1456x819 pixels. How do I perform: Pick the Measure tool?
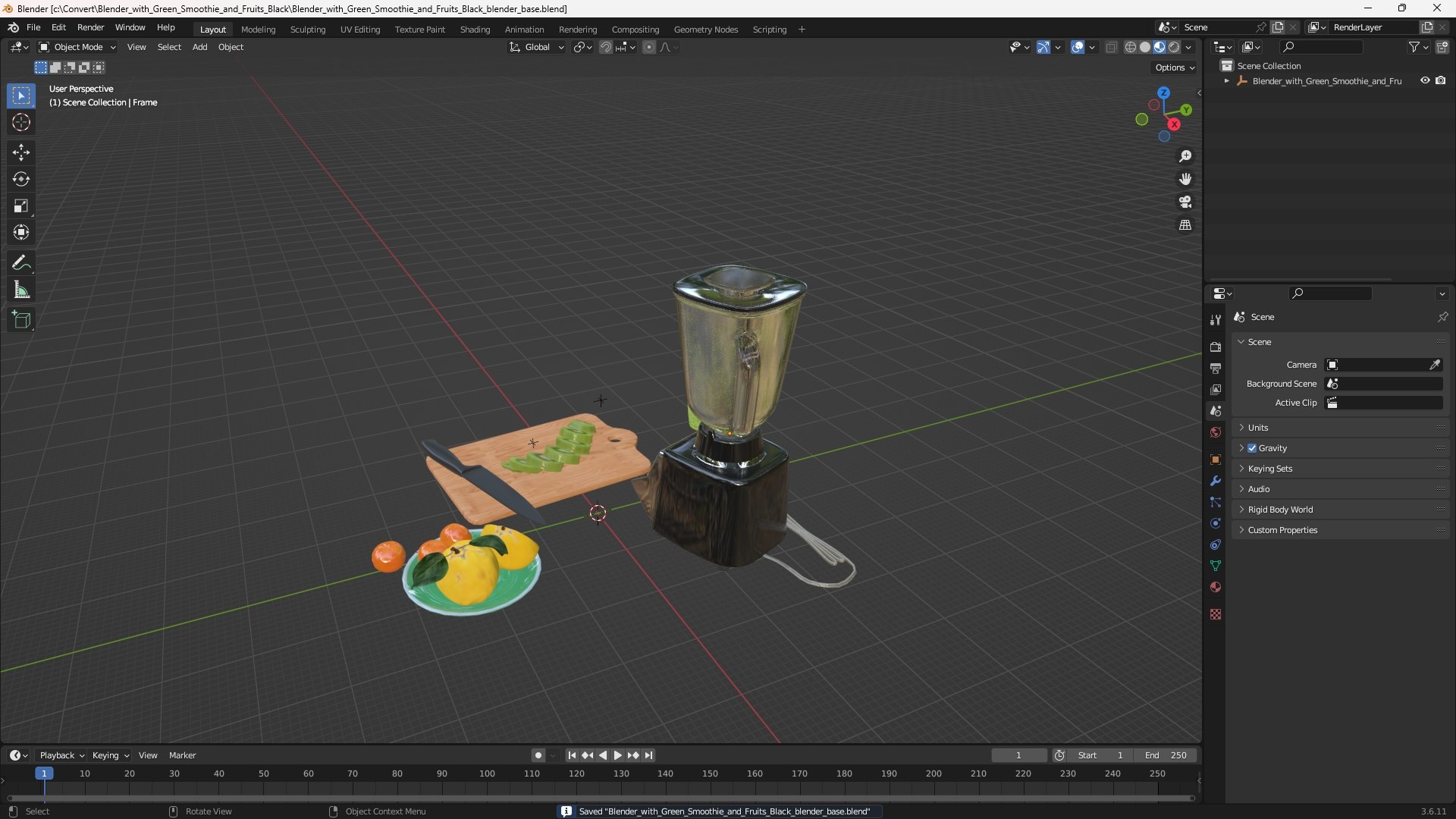21,290
